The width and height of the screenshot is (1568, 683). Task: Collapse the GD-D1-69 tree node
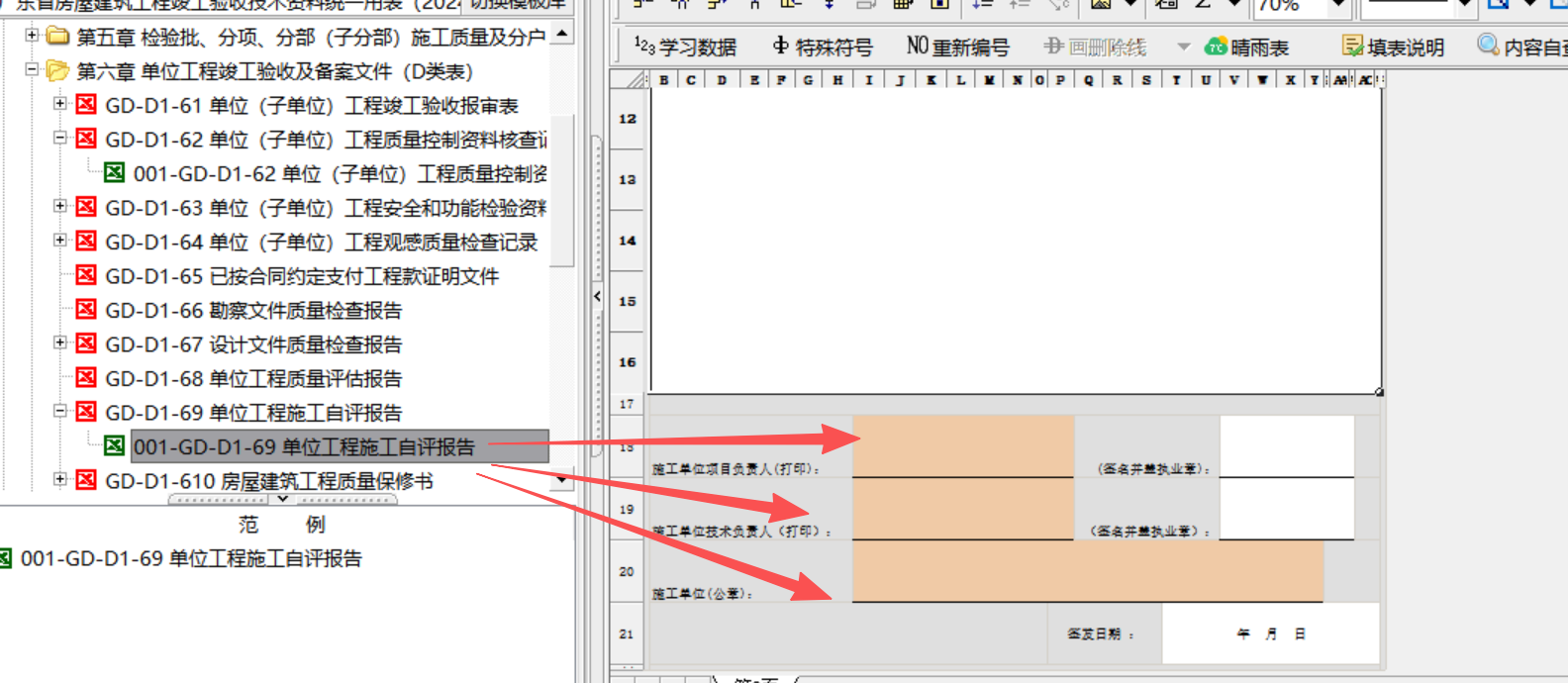[60, 412]
